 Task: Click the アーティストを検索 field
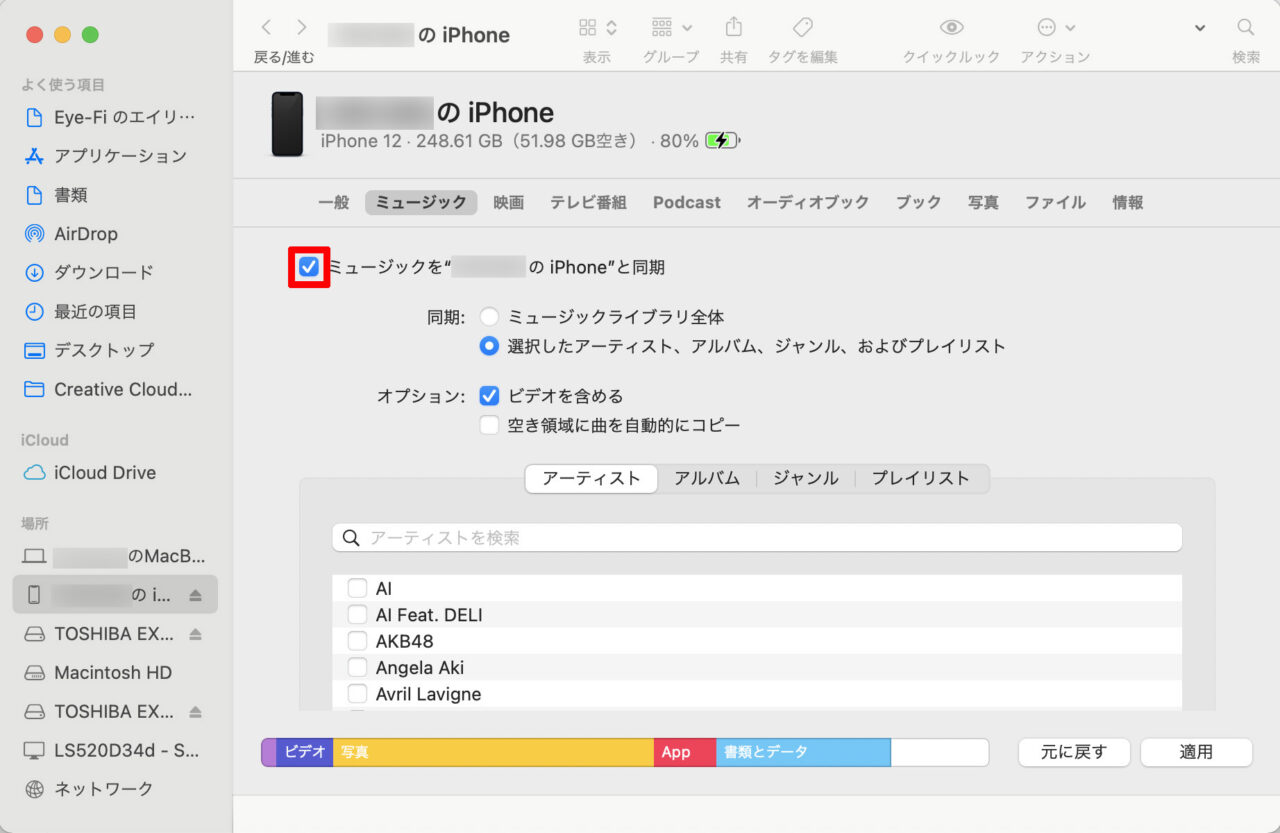[x=757, y=538]
